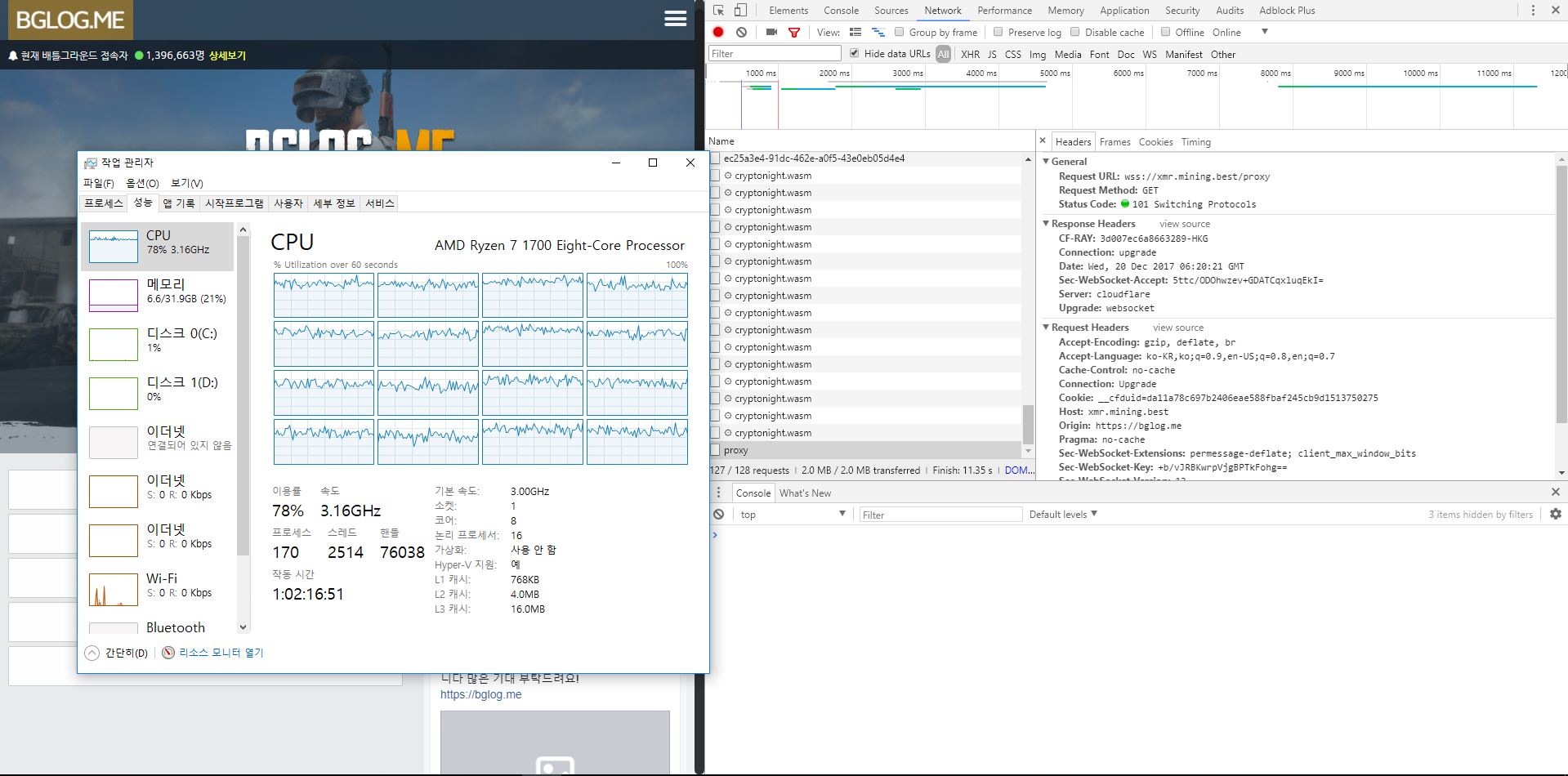Select the inspect element cursor icon
This screenshot has height=776, width=1568.
718,11
